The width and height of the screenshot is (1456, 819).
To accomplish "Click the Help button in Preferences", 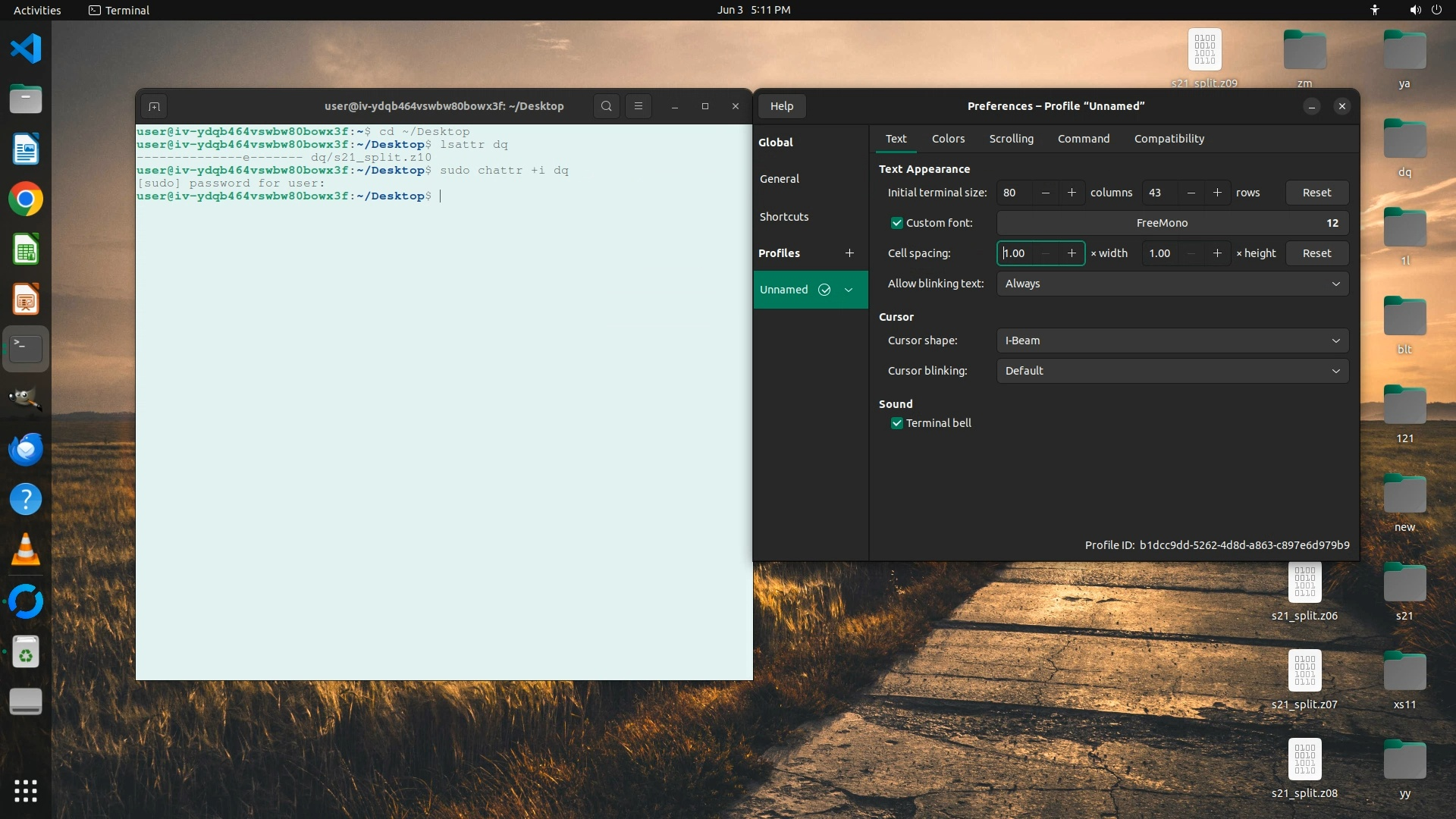I will point(782,106).
